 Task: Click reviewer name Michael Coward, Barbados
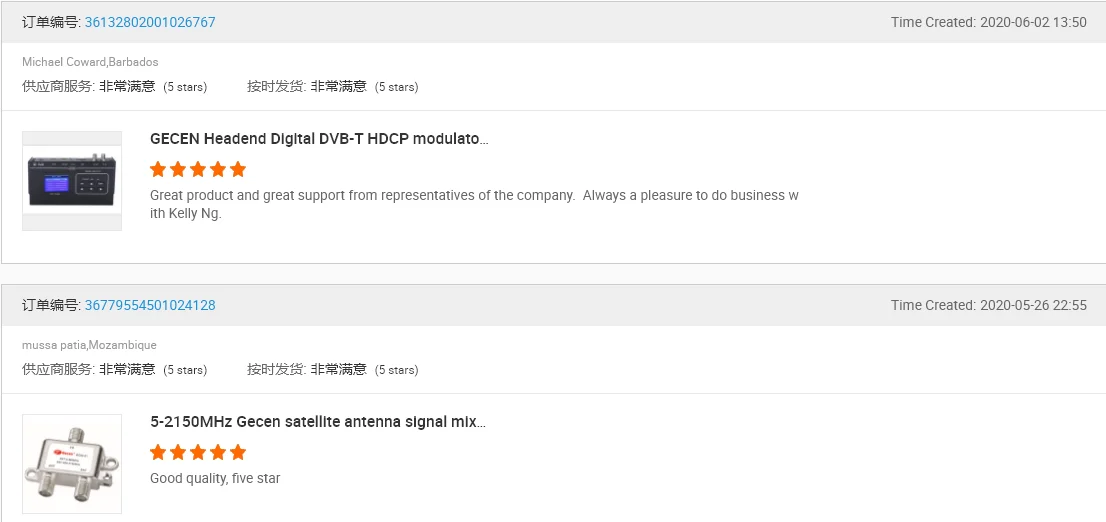(x=90, y=62)
